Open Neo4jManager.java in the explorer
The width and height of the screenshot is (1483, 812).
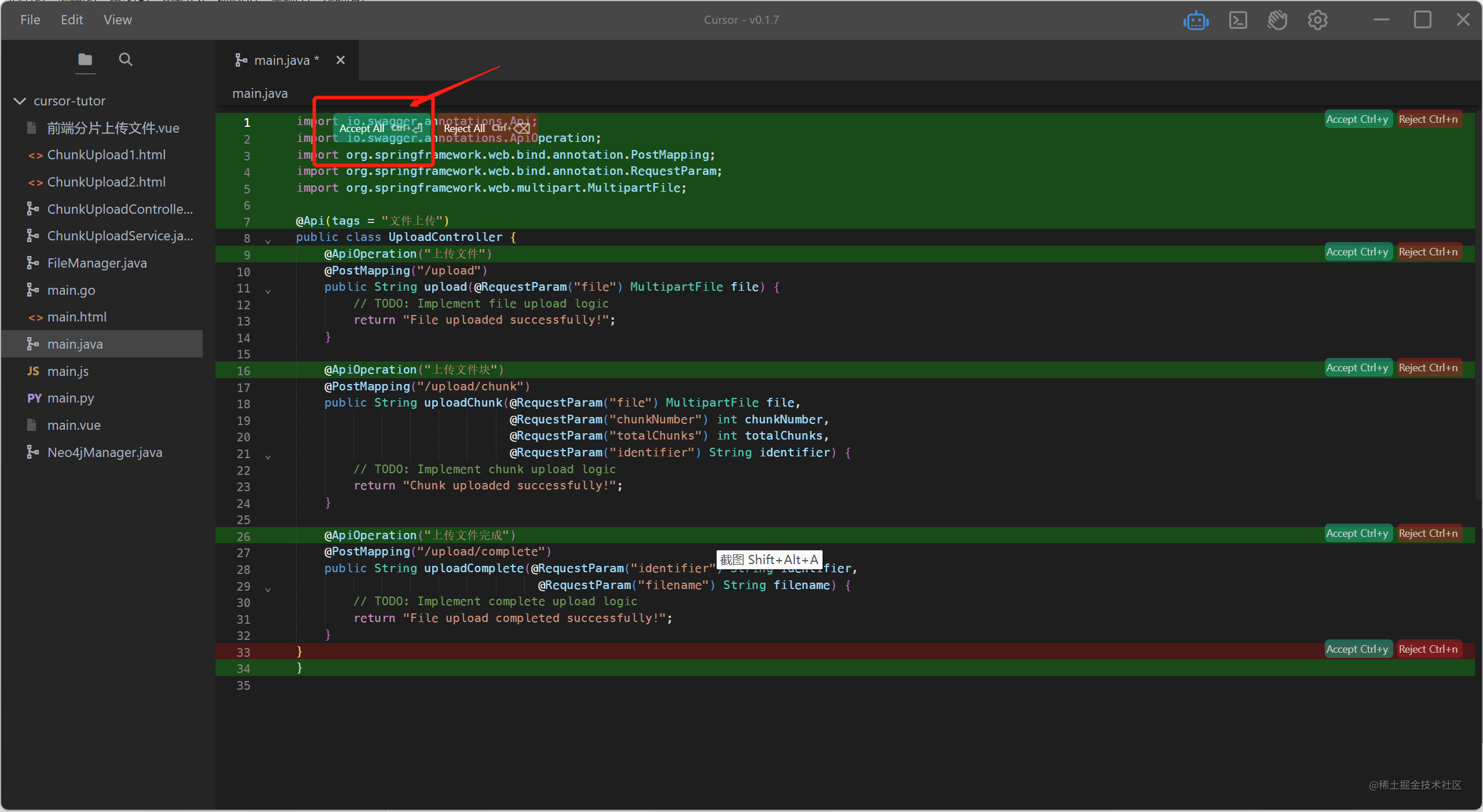tap(104, 453)
